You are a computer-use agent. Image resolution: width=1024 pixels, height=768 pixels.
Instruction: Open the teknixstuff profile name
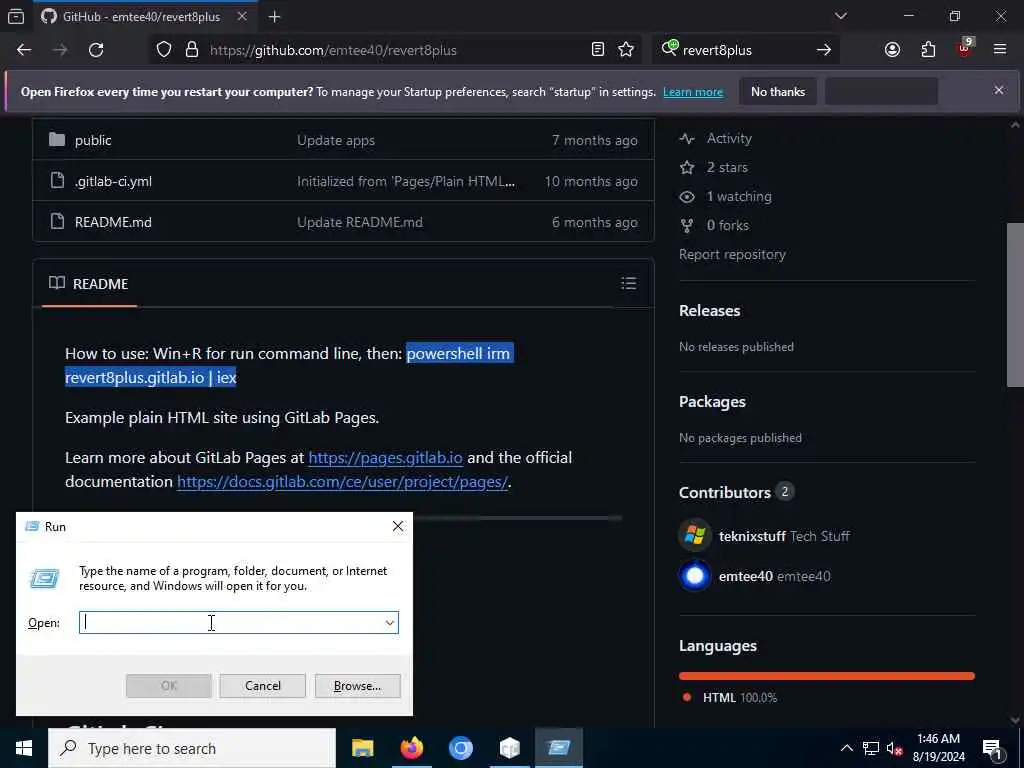[752, 536]
